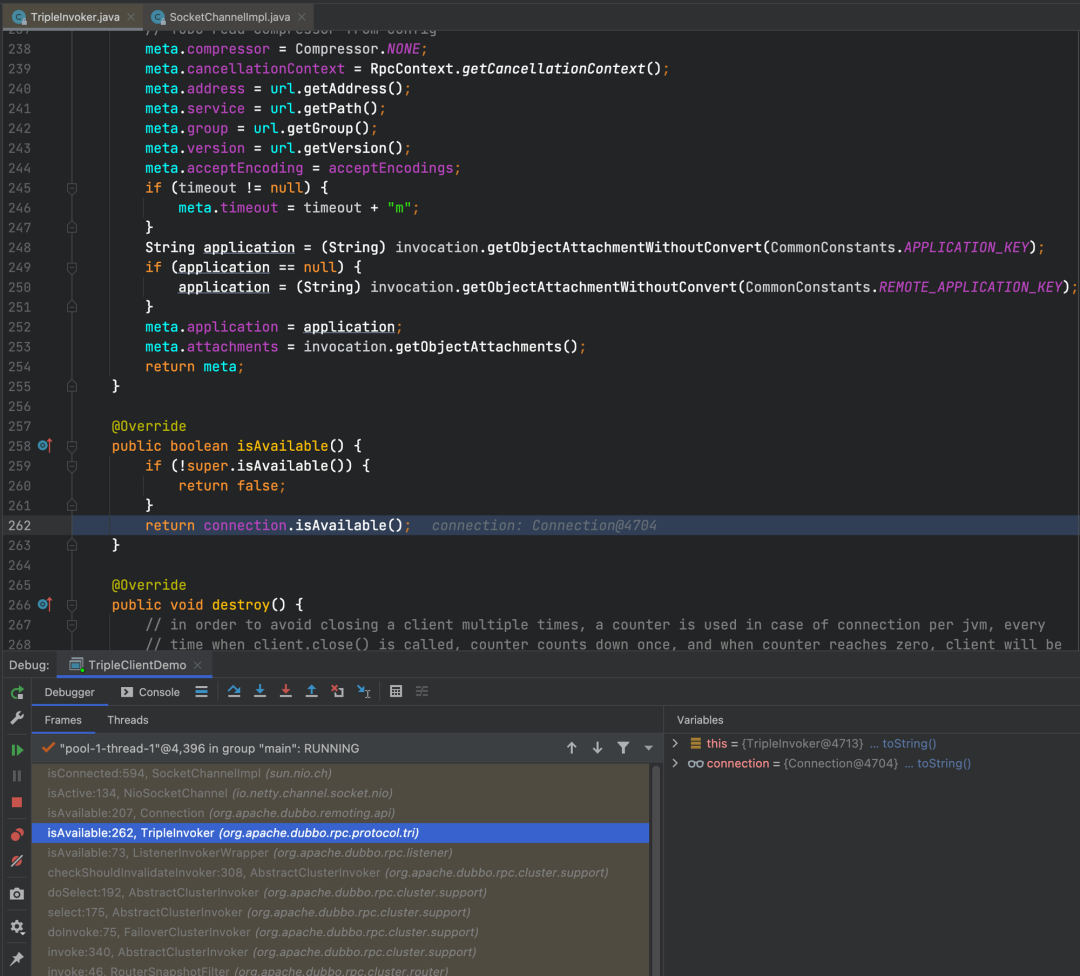Close the TripleInvoker.java tab
Image resolution: width=1080 pixels, height=976 pixels.
click(131, 17)
